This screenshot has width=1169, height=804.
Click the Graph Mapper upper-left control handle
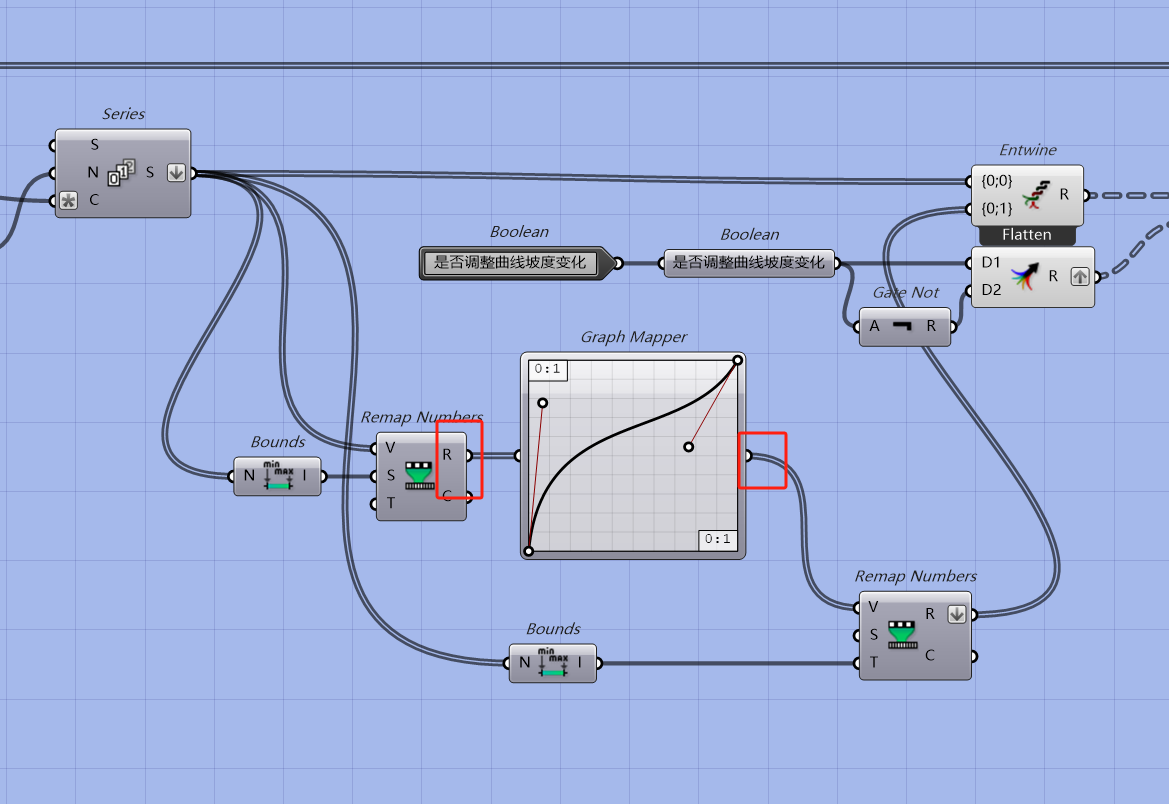tap(543, 403)
